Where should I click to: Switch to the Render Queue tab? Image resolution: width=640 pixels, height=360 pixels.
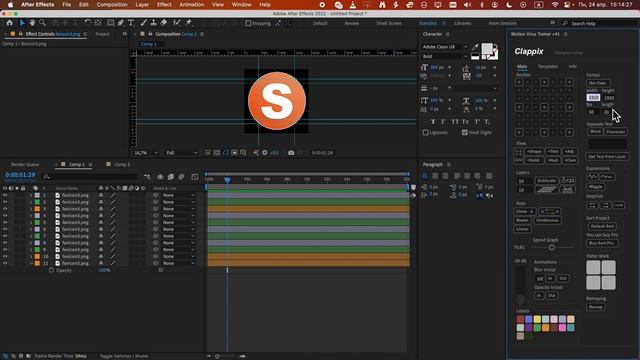(x=25, y=164)
